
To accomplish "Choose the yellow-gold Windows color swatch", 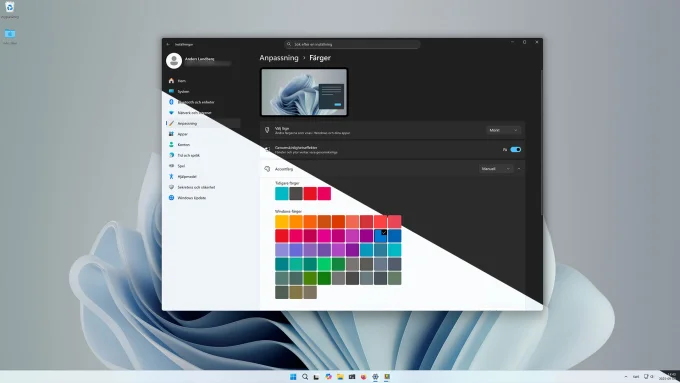I will pyautogui.click(x=282, y=222).
